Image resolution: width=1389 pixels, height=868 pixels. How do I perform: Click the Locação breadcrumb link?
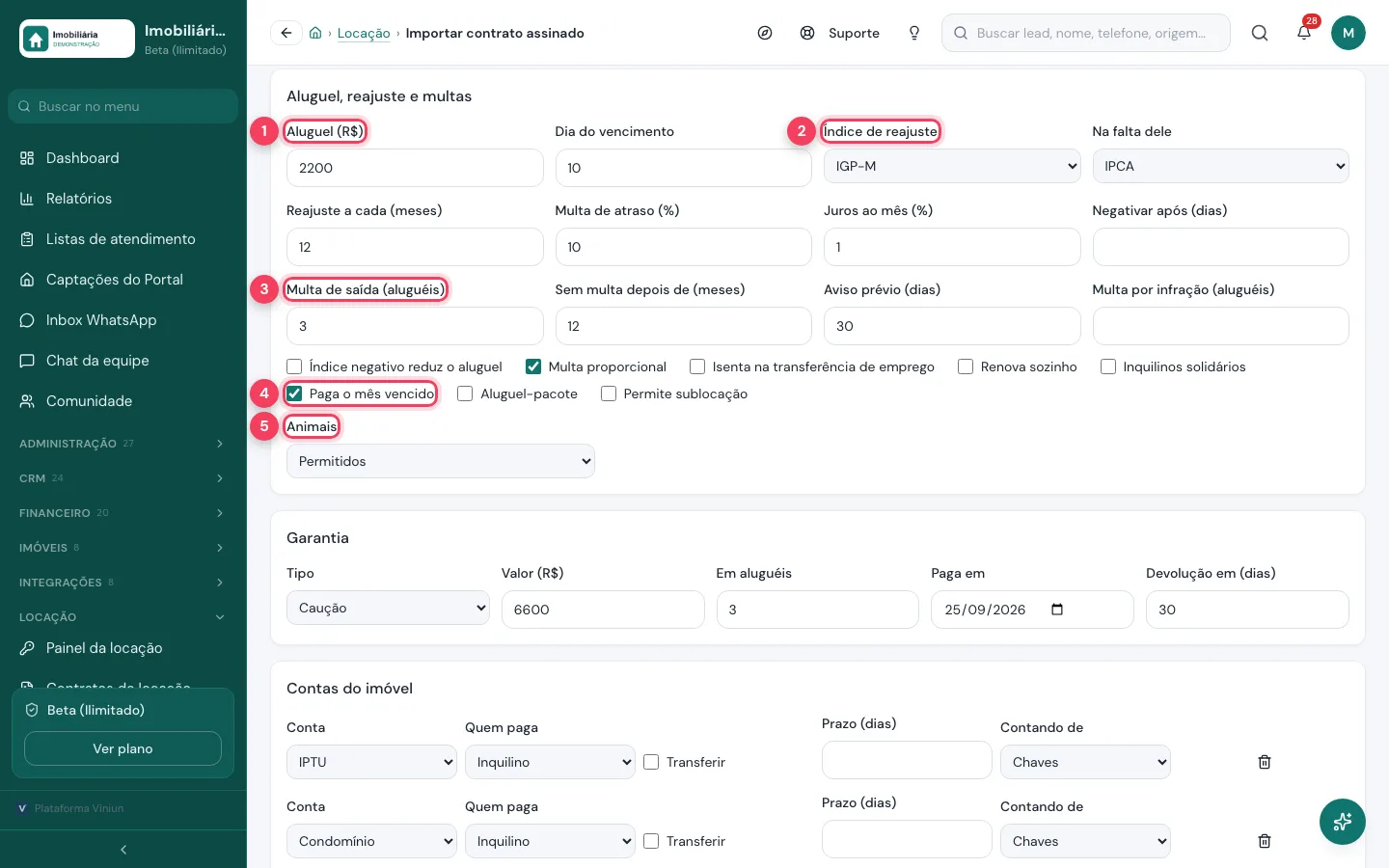pyautogui.click(x=364, y=33)
